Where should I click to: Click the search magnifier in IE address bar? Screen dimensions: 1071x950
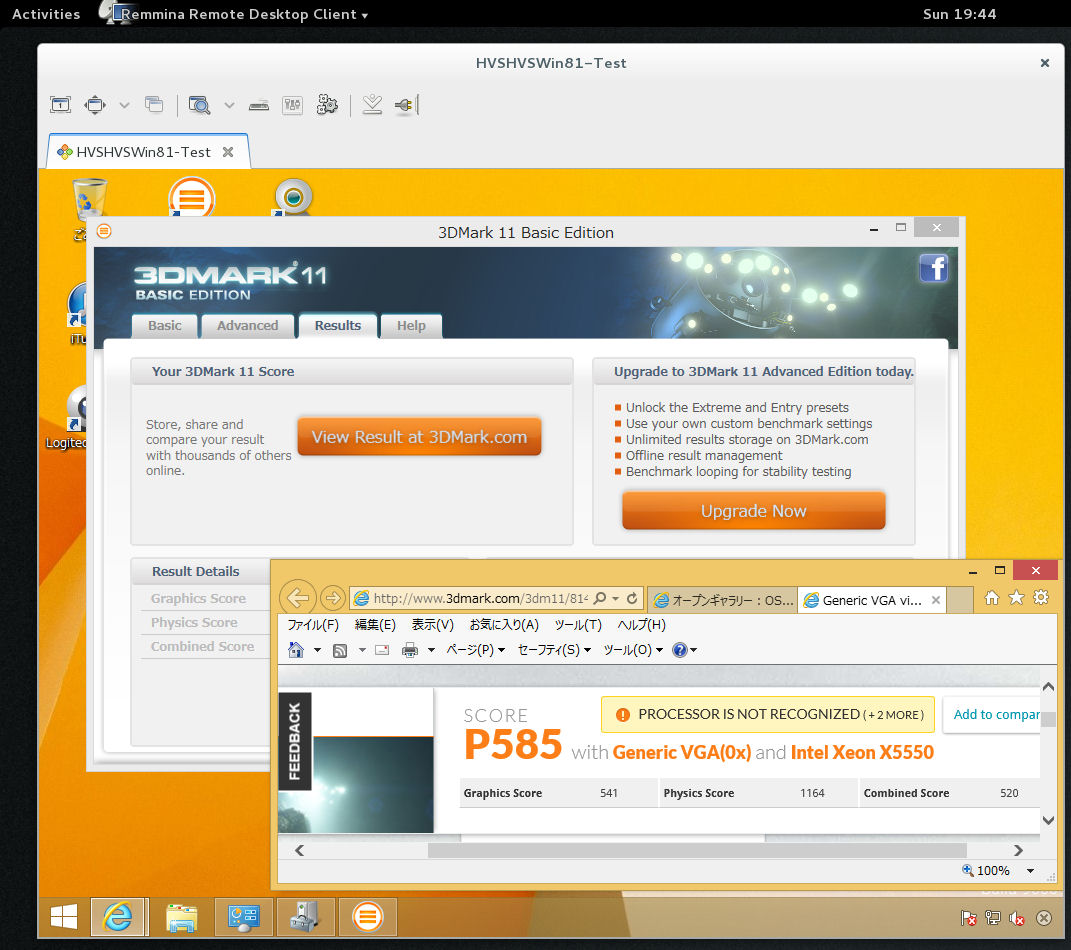point(600,598)
